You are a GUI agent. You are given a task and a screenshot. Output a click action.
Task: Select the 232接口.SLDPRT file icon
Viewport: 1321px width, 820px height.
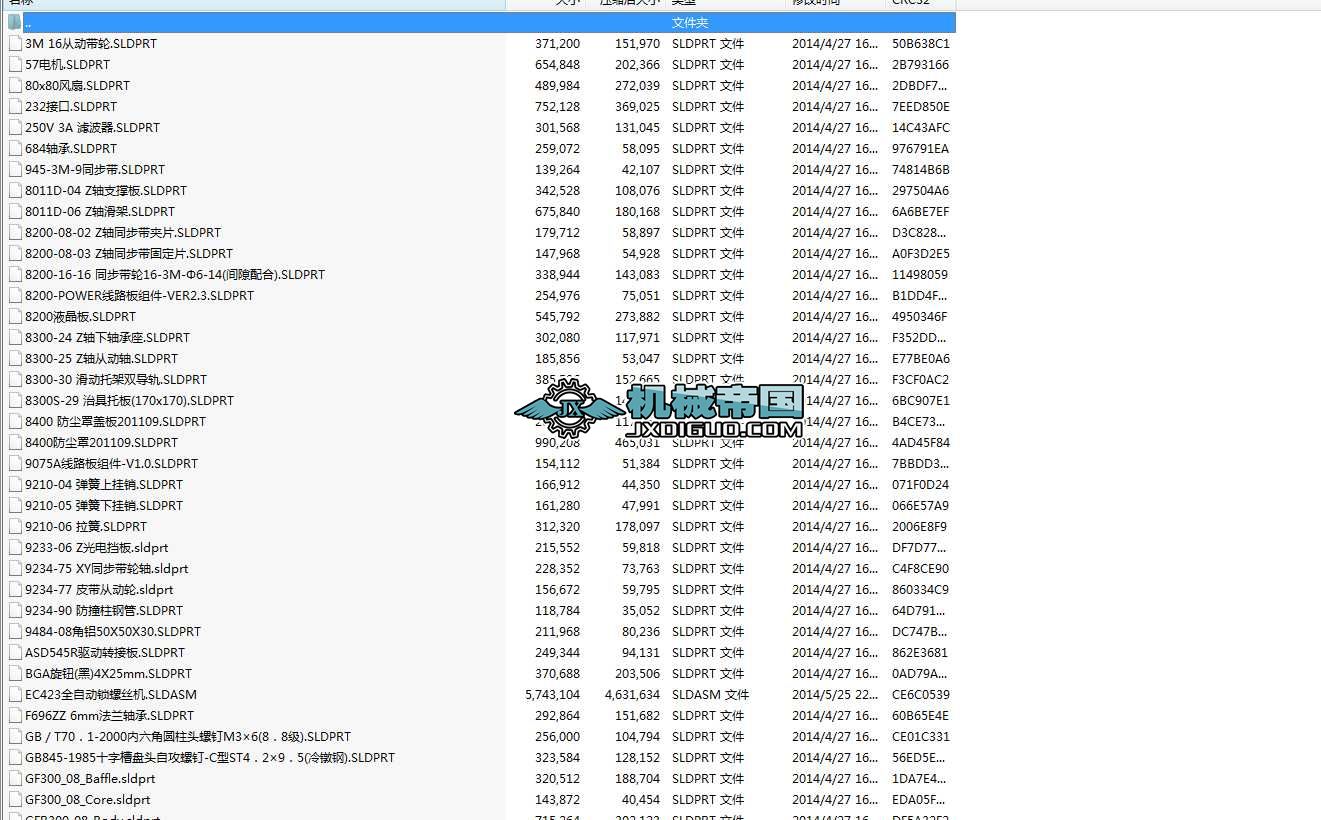tap(15, 106)
